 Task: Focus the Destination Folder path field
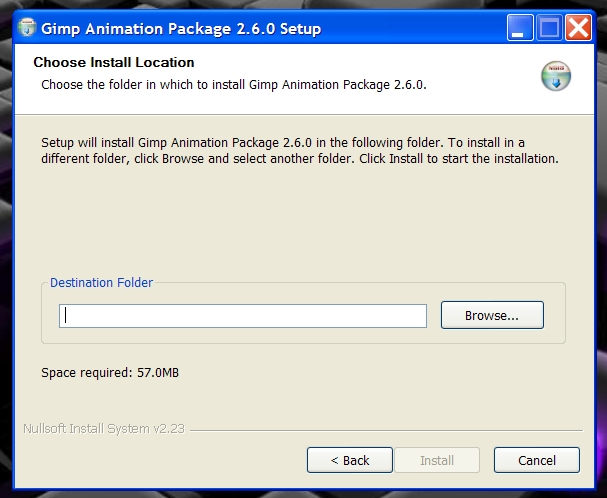(x=243, y=316)
